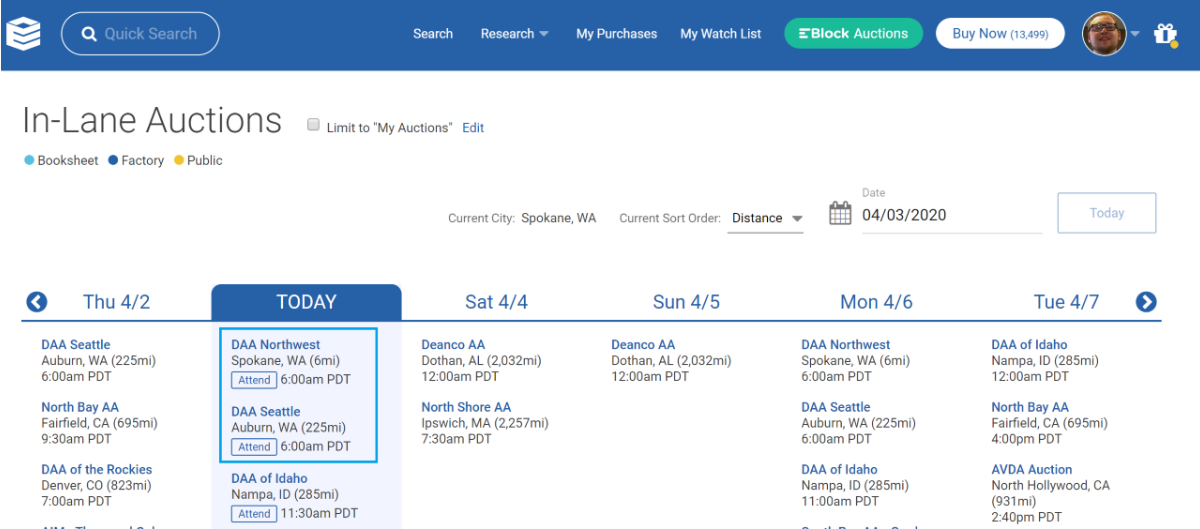The width and height of the screenshot is (1200, 529).
Task: Click the In-Lane Auctions heading
Action: coord(152,120)
